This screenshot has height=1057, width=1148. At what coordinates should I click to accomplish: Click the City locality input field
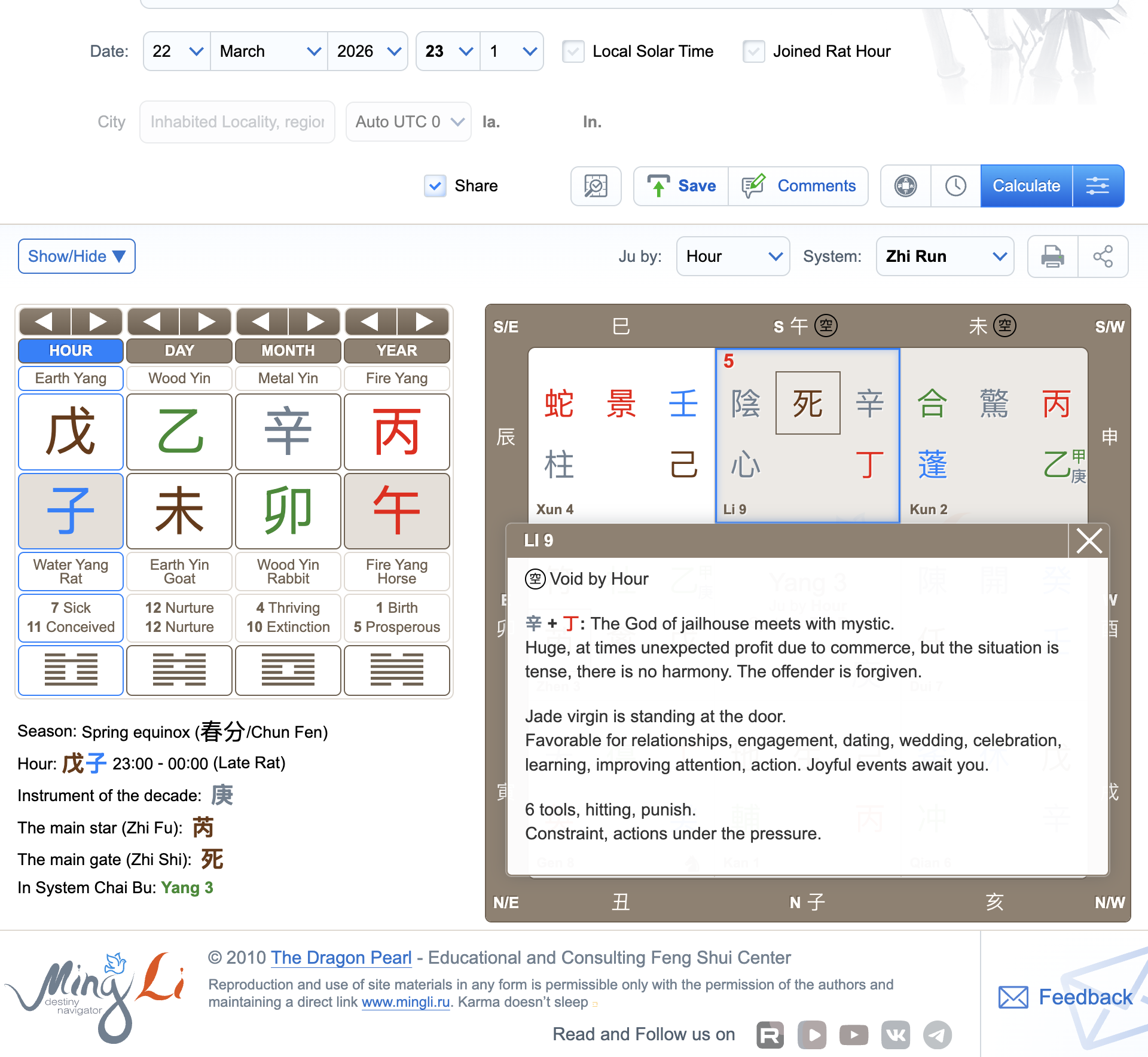tap(237, 122)
